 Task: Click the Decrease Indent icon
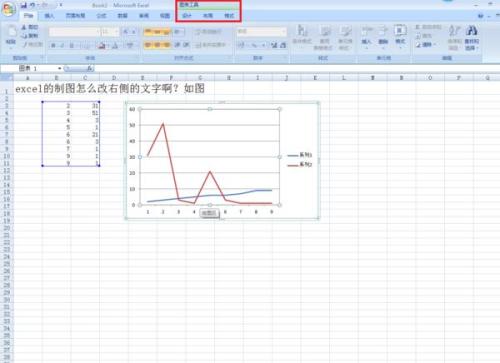[x=177, y=45]
